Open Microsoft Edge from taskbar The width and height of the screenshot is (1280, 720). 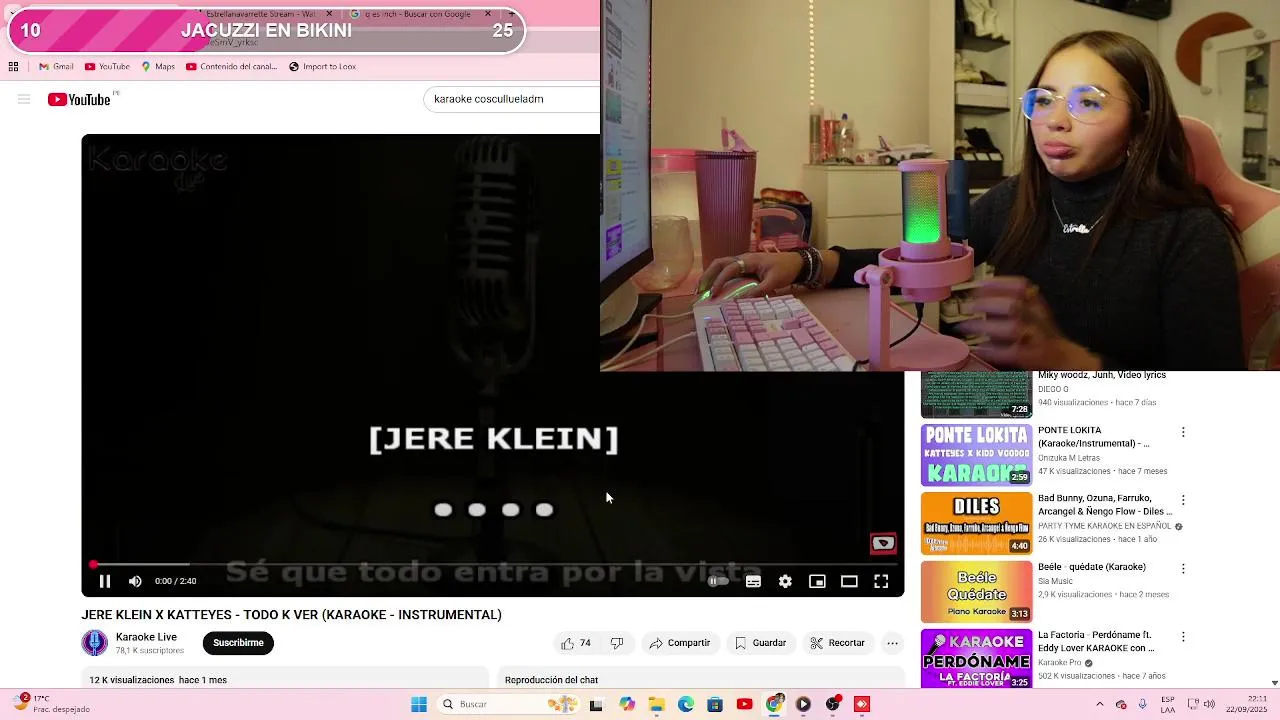(686, 704)
